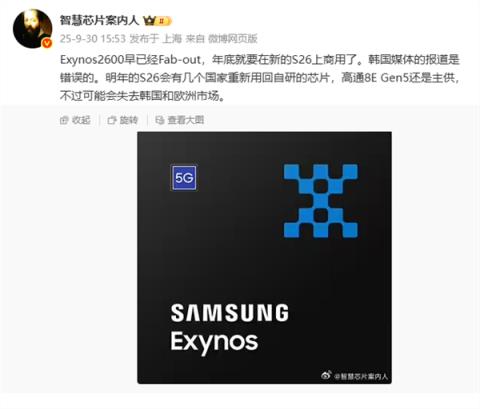Click the blue Exynos X logo
The height and width of the screenshot is (409, 480).
click(321, 201)
